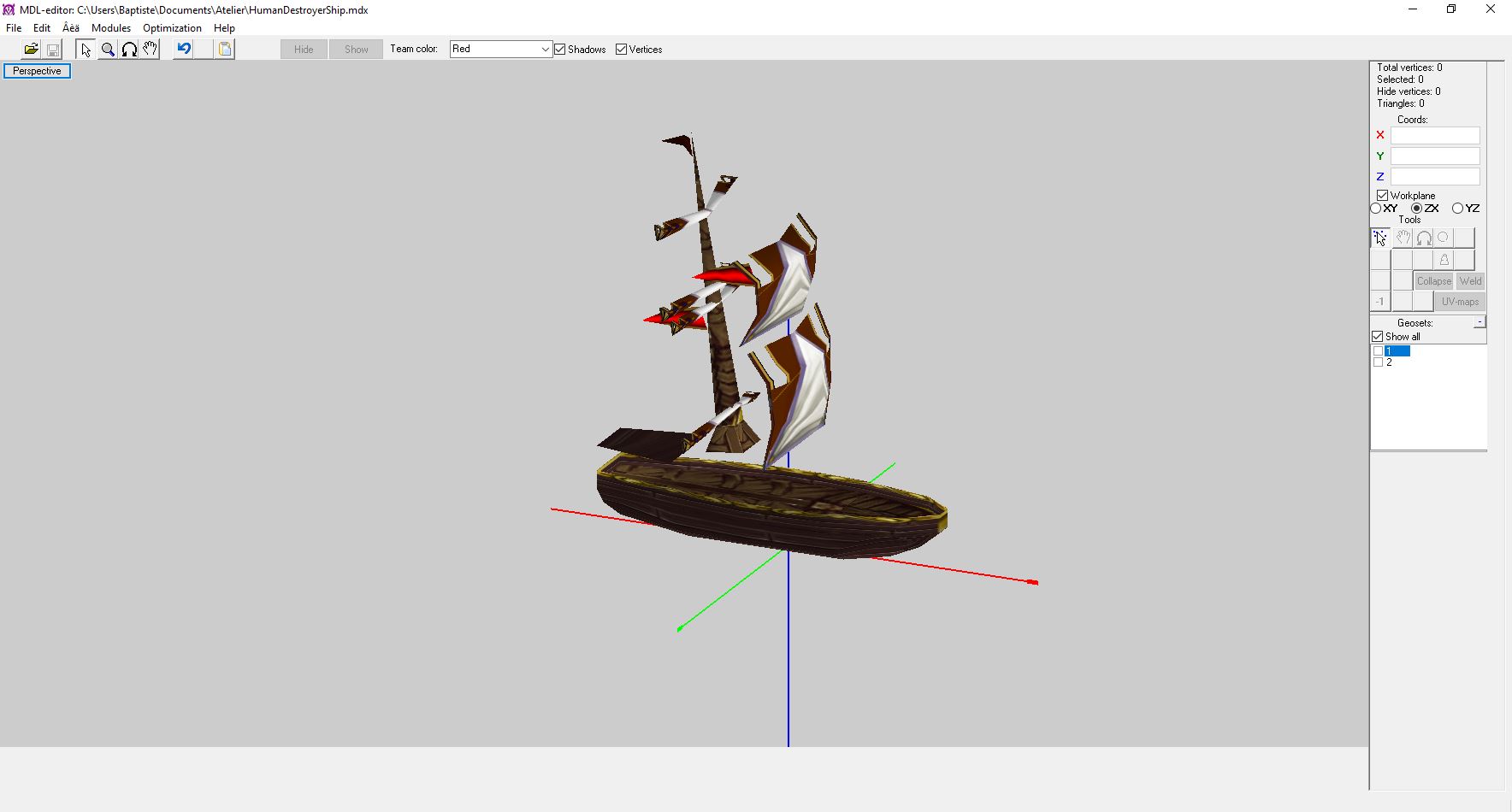Check the box for geoset 1
Screen dimensions: 1512x812
(1378, 351)
